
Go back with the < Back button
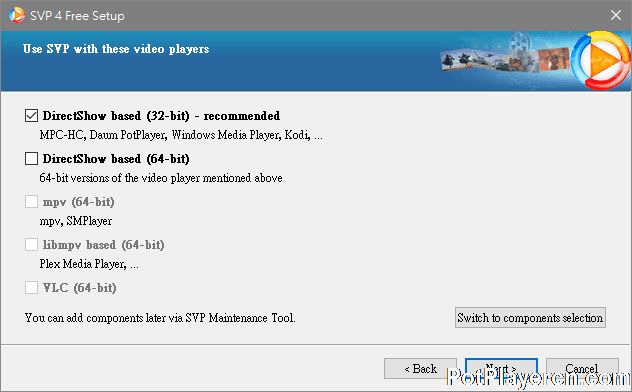[420, 369]
